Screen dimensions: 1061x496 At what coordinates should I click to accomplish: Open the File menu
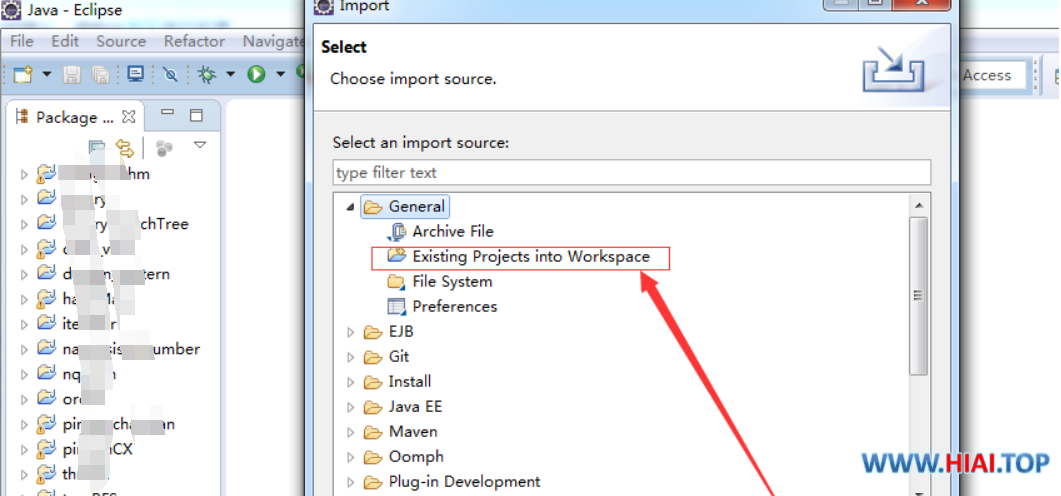tap(22, 41)
